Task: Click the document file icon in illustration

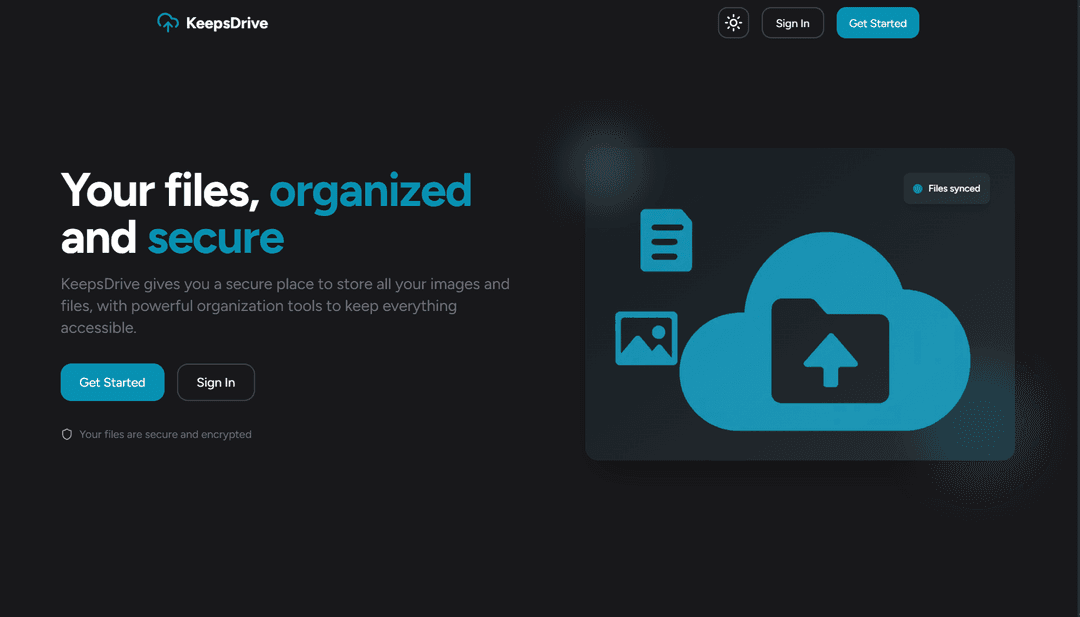Action: click(x=666, y=240)
